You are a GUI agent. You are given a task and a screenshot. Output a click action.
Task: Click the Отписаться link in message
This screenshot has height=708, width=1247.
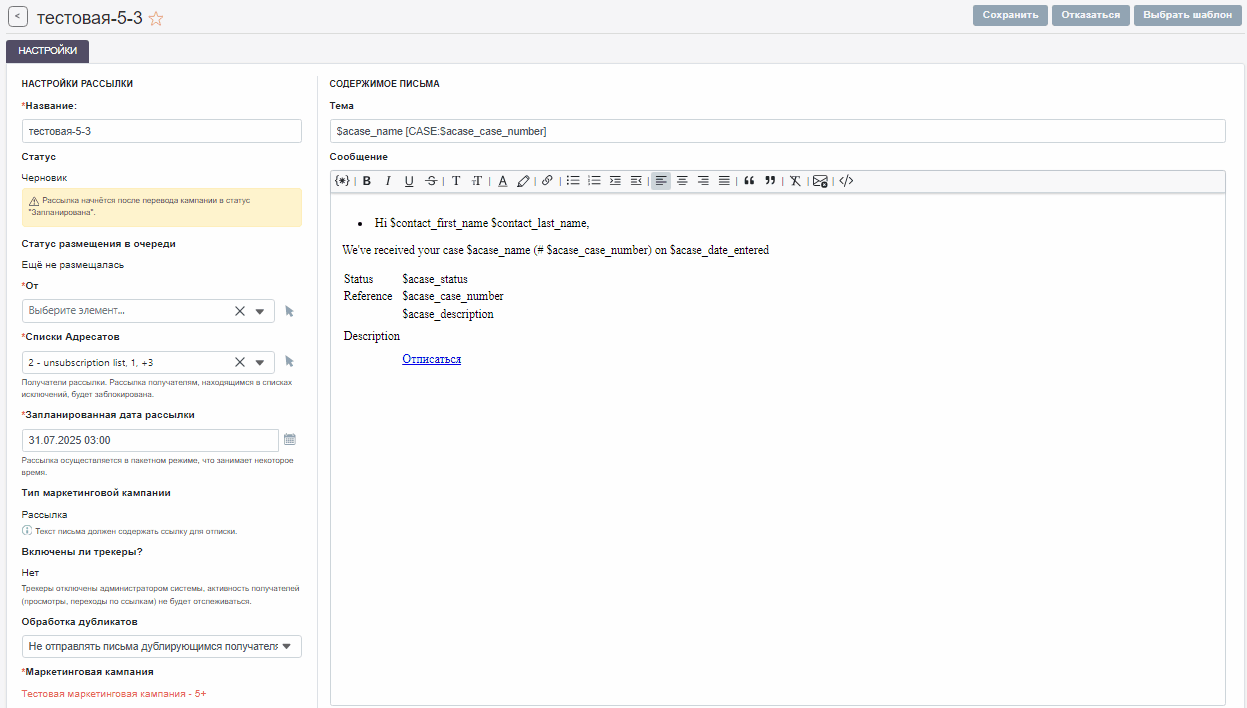432,359
